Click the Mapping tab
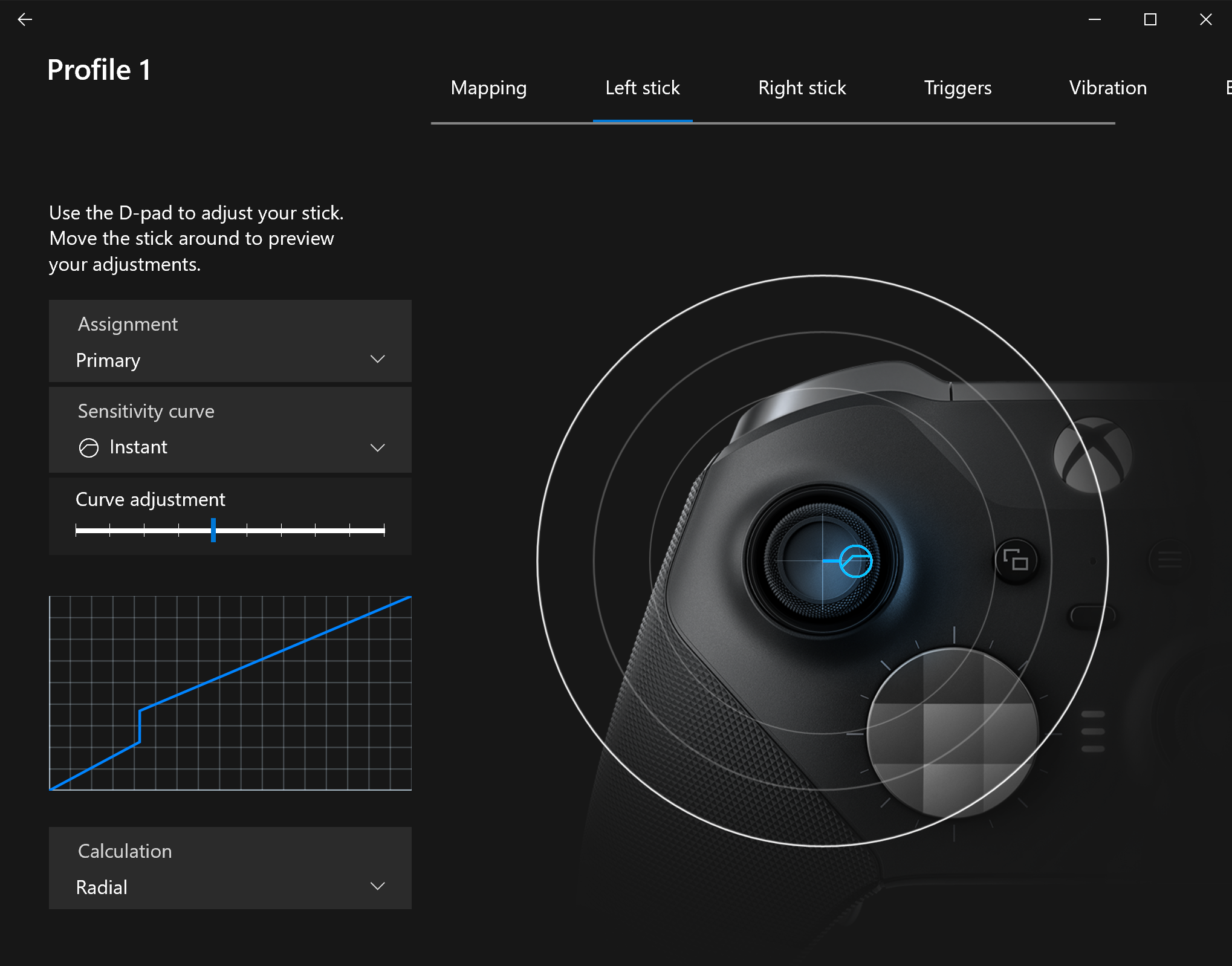Screen dimensions: 1232x966 (490, 87)
